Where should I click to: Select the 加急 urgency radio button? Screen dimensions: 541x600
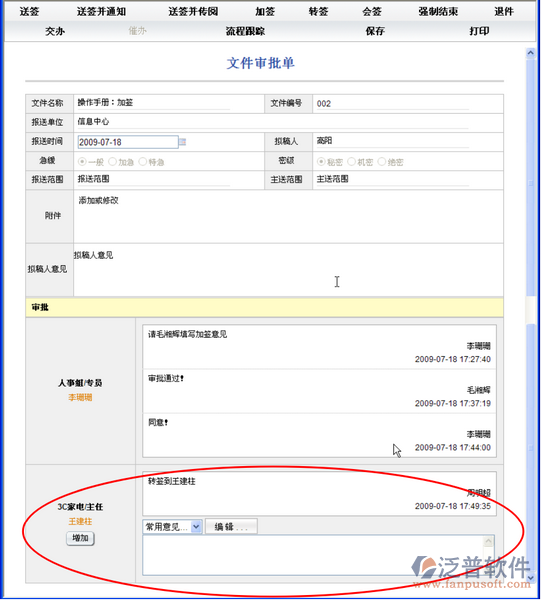[x=112, y=162]
